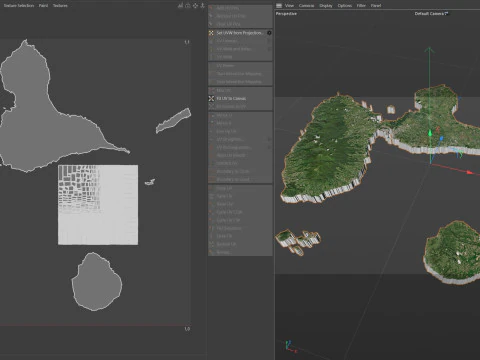Open the Display menu

[326, 5]
